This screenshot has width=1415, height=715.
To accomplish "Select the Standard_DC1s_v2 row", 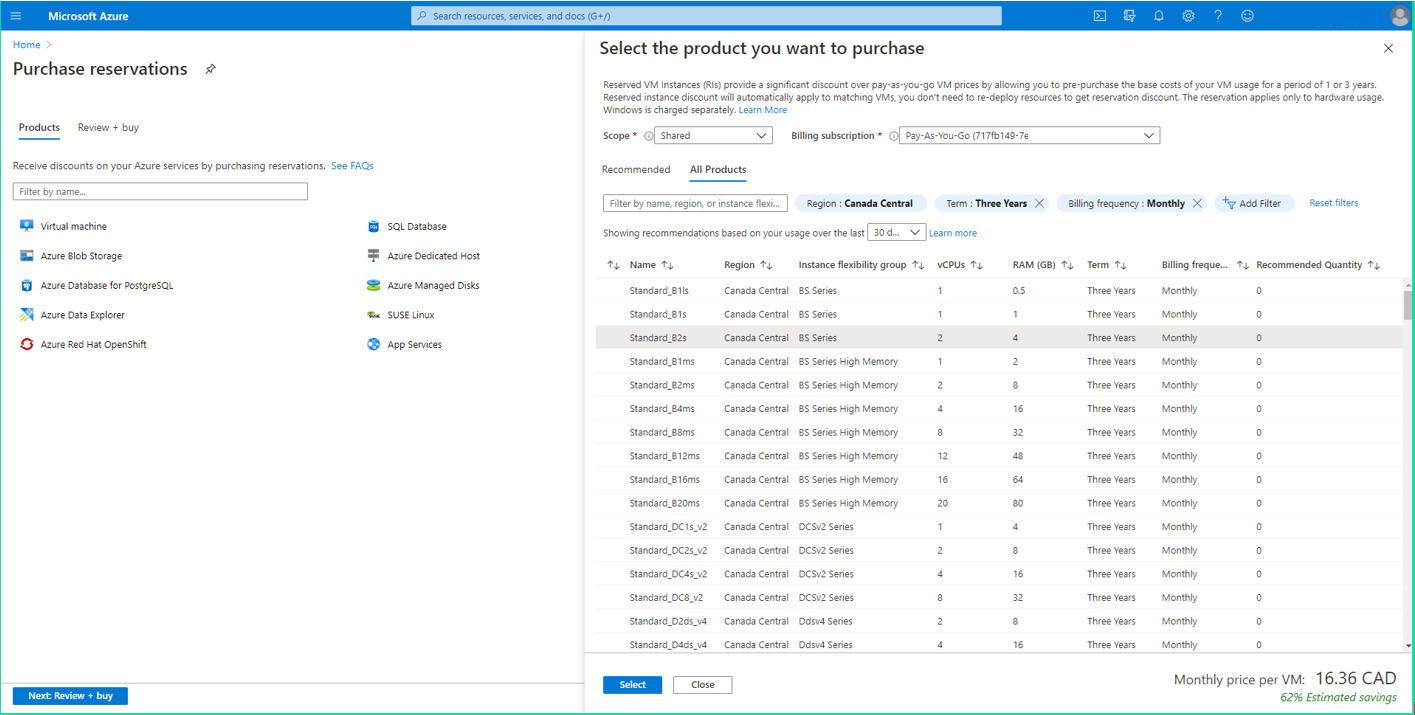I will [x=999, y=527].
